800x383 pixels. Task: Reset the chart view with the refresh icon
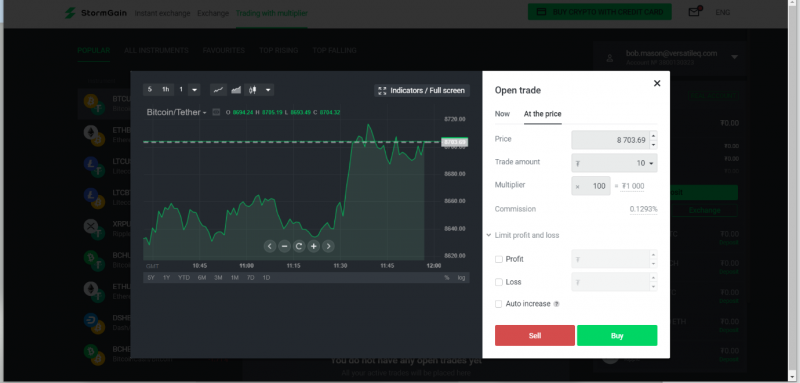(299, 246)
